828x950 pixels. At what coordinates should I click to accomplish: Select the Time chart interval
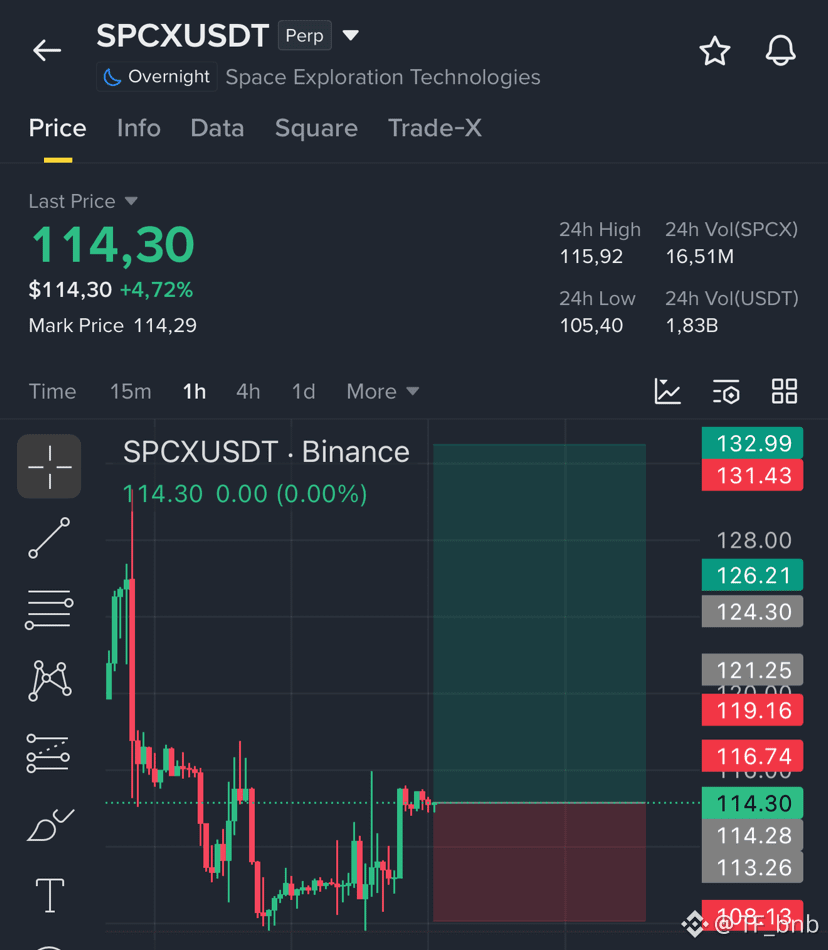(x=53, y=391)
